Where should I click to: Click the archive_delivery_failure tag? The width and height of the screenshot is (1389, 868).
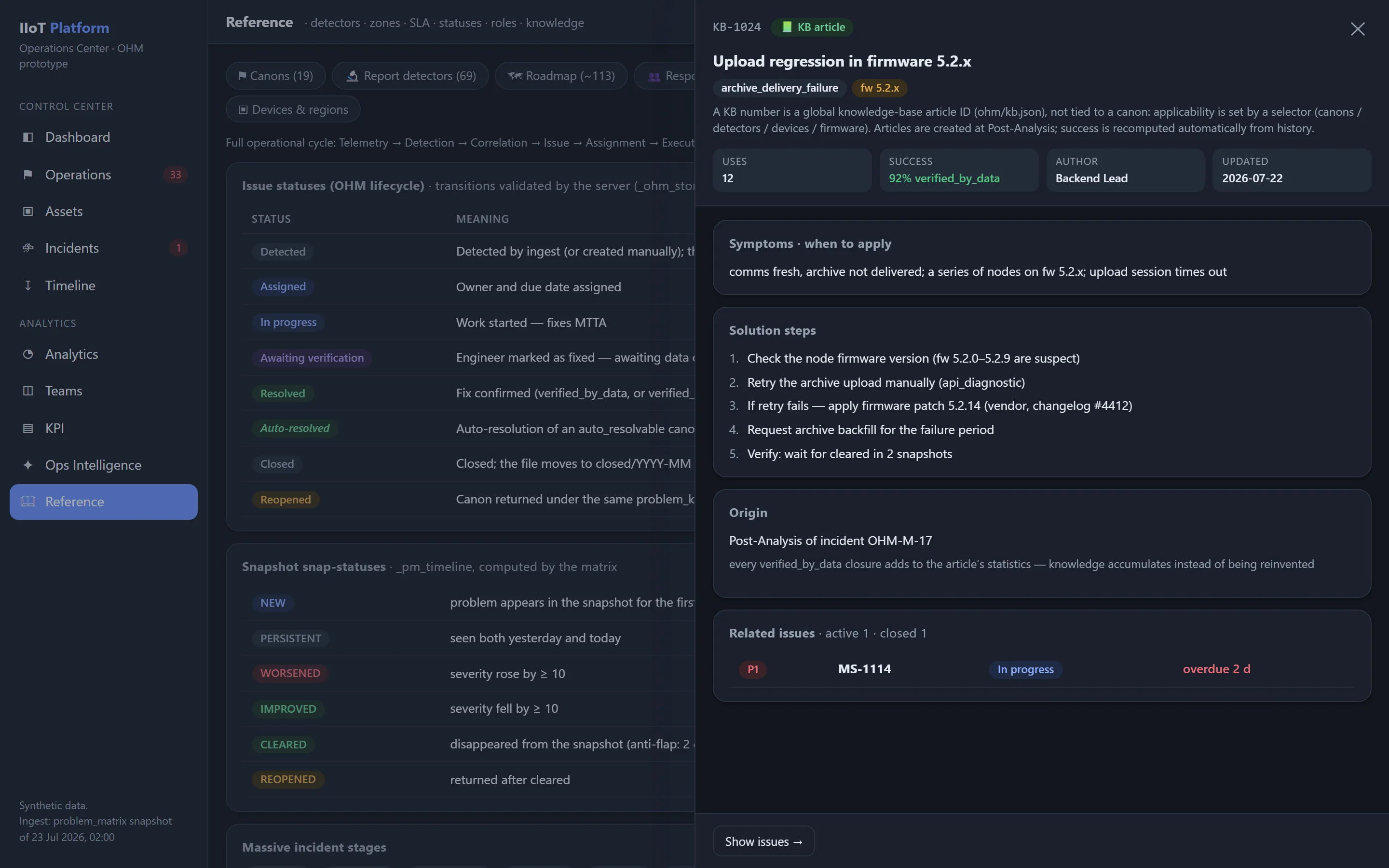click(x=779, y=88)
